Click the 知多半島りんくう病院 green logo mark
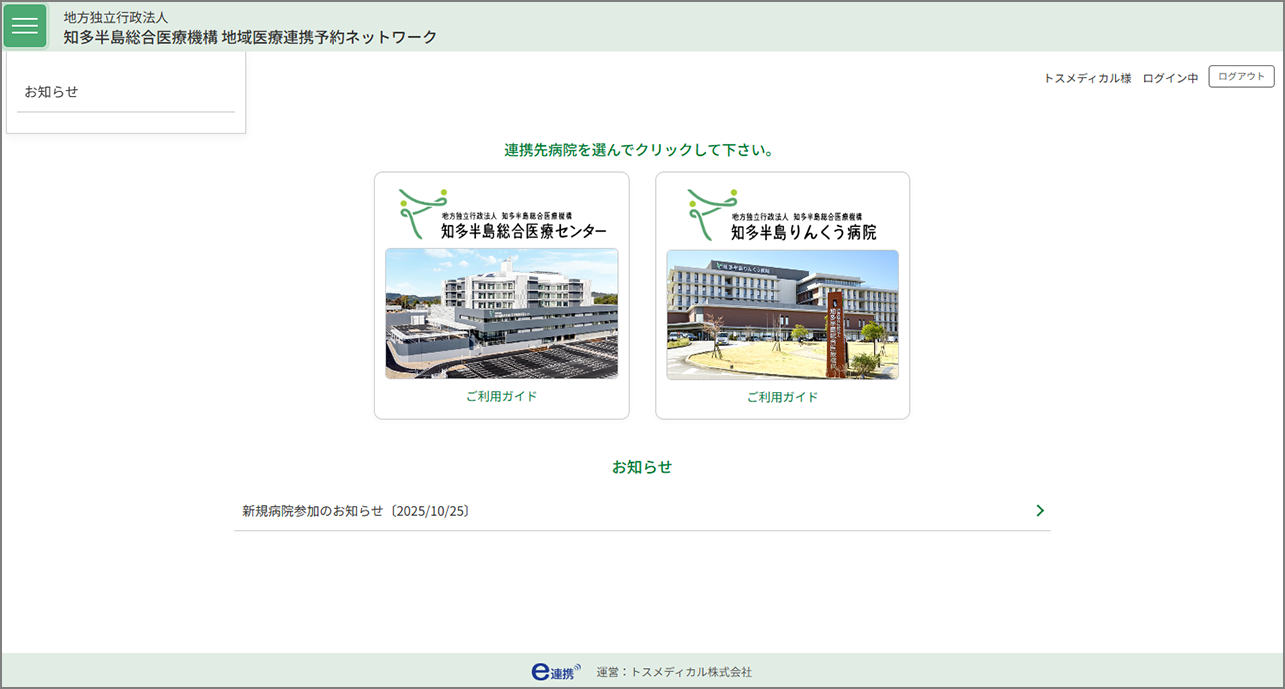This screenshot has height=689, width=1285. tap(711, 211)
